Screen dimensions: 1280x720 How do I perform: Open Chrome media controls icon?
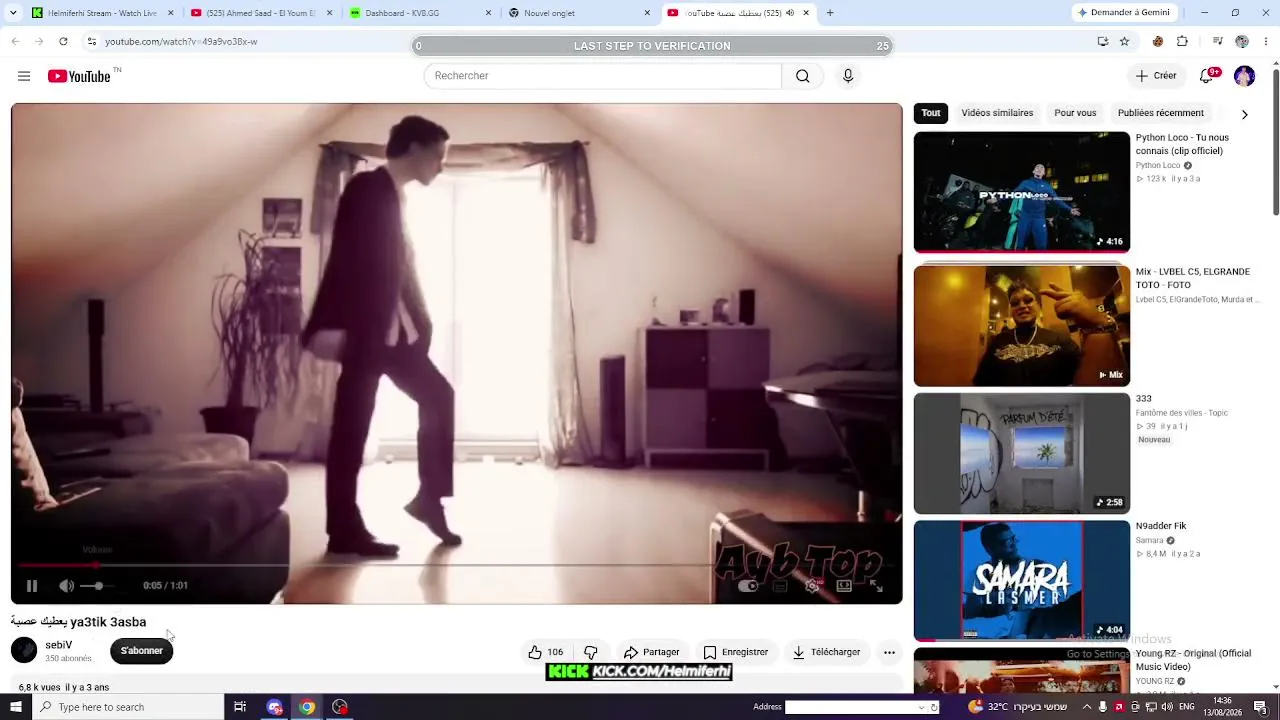pos(1217,42)
